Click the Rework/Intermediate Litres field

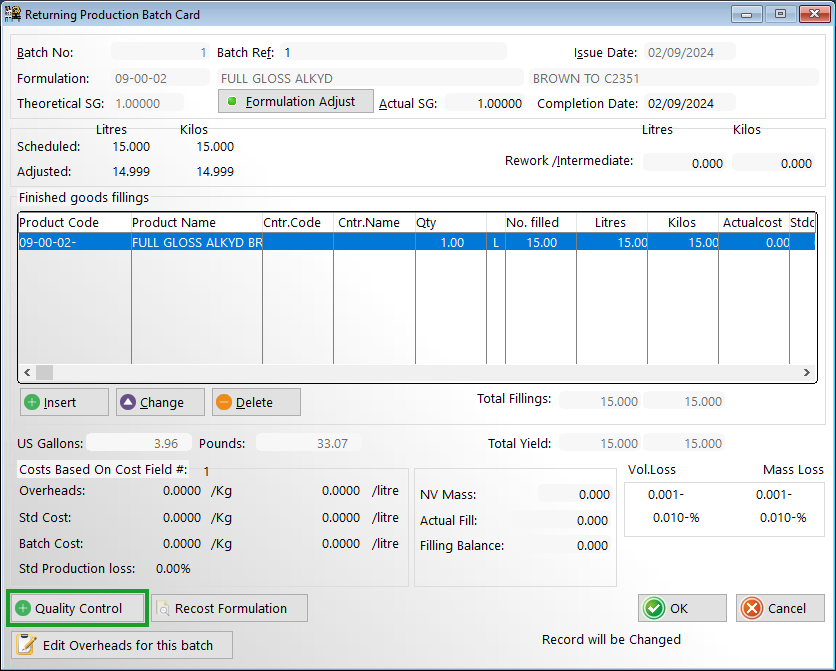click(684, 163)
